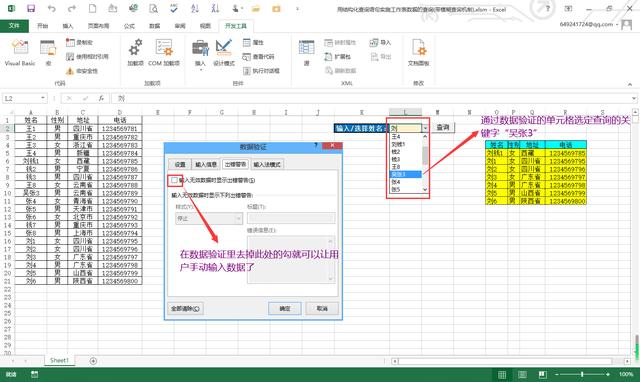The height and width of the screenshot is (382, 640).
Task: Select 刘钱1 in the dropdown list
Action: click(x=406, y=144)
